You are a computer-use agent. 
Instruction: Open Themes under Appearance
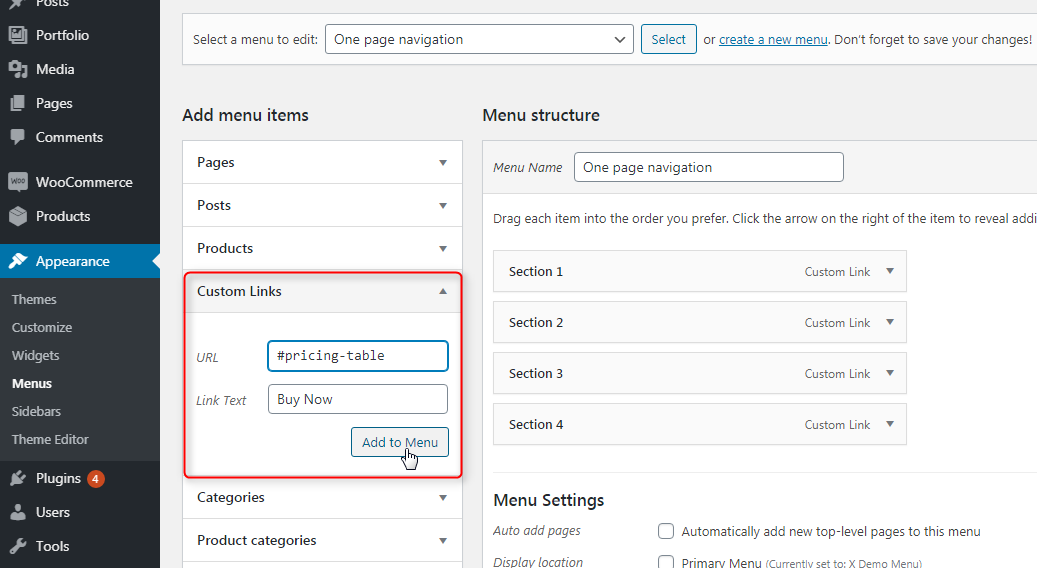click(34, 300)
